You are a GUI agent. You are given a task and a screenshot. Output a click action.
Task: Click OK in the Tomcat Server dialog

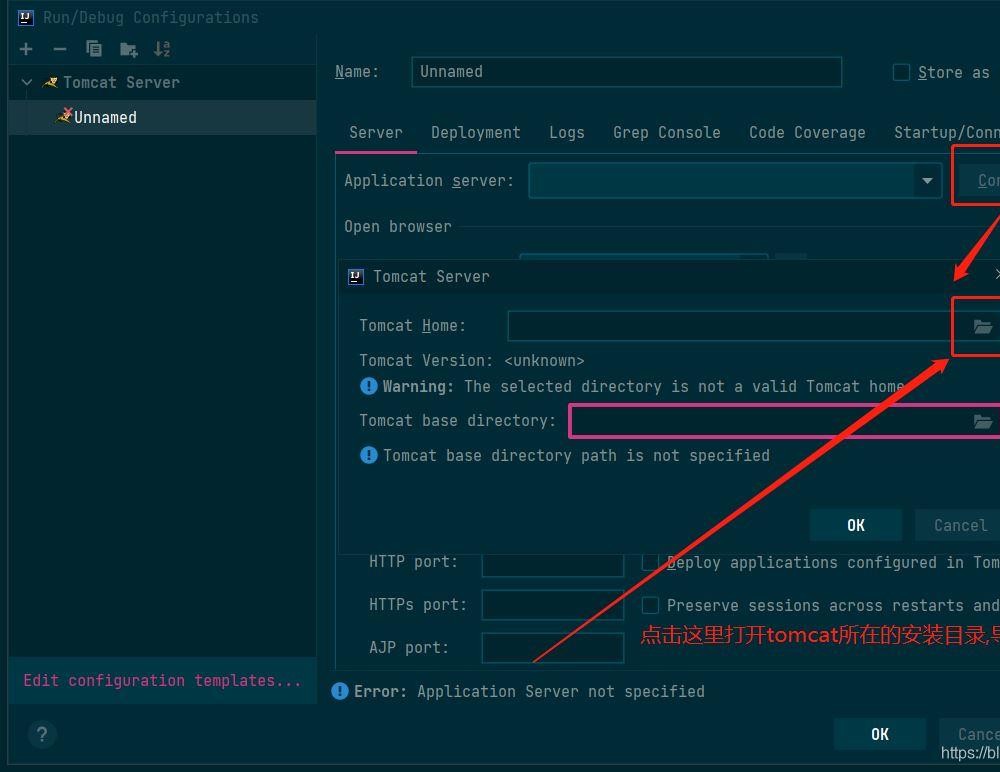[855, 525]
